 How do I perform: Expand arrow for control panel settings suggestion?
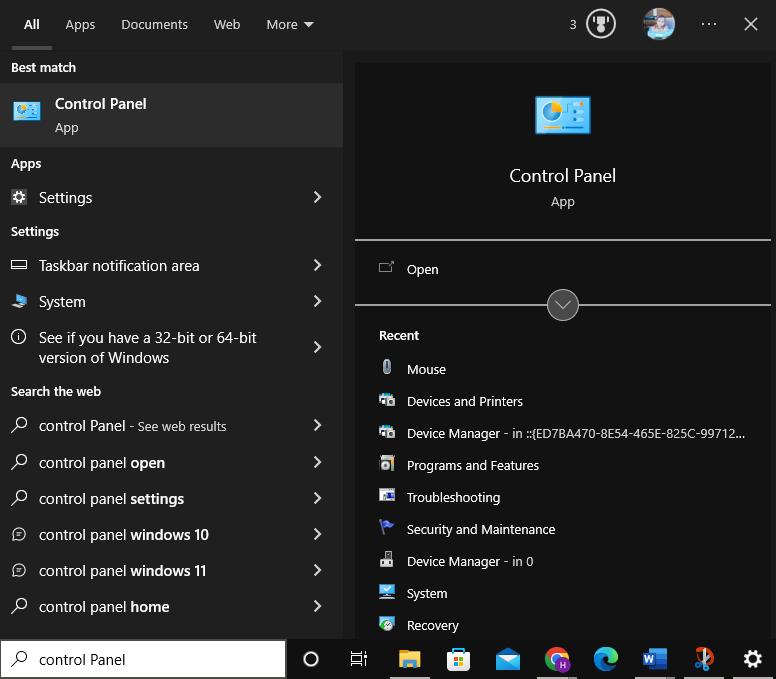tap(318, 498)
